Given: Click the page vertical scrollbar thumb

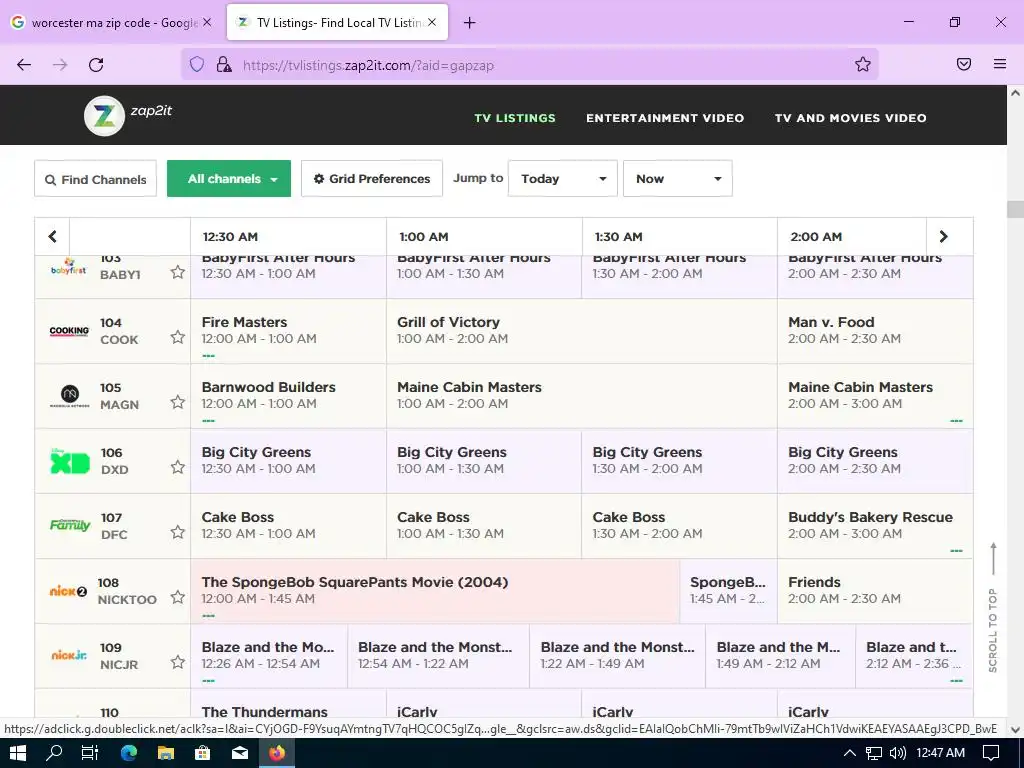Looking at the screenshot, I should [x=1015, y=210].
